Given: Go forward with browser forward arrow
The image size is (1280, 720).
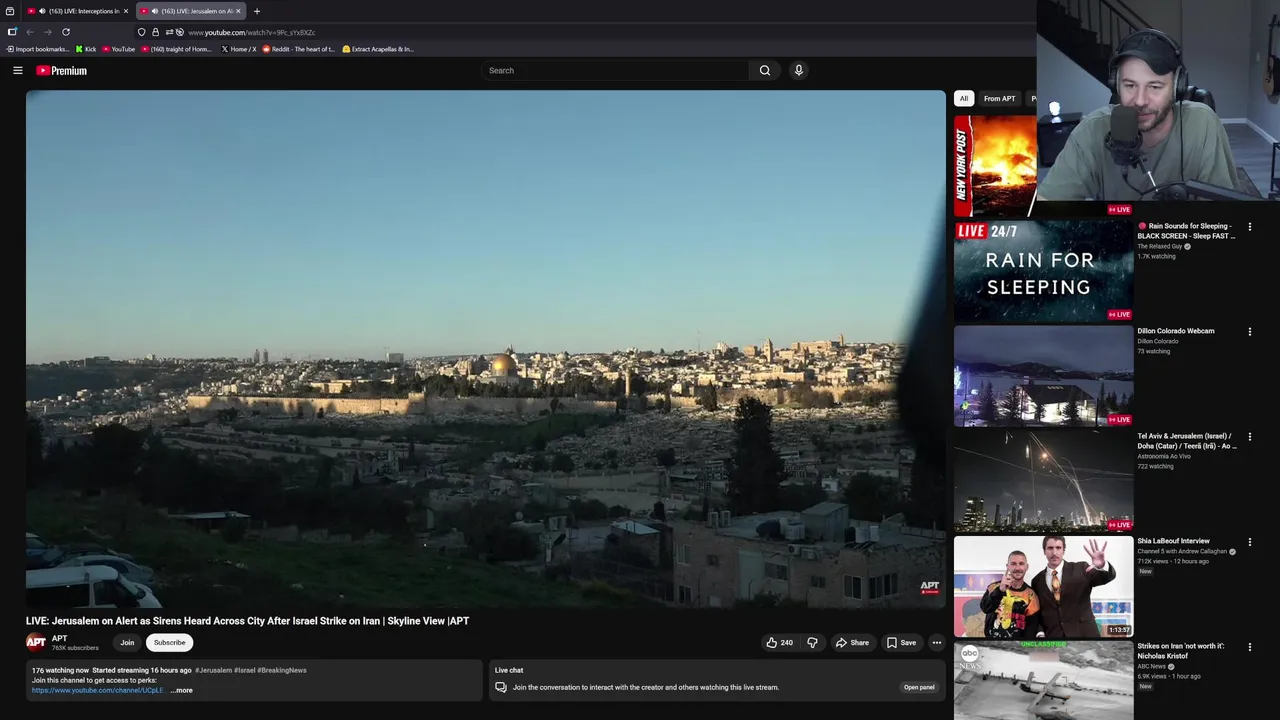Looking at the screenshot, I should point(47,32).
